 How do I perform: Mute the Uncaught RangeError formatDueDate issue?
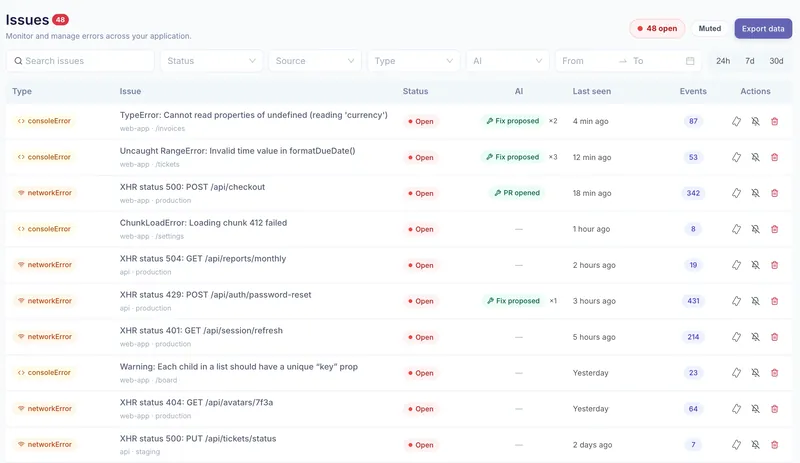[756, 157]
